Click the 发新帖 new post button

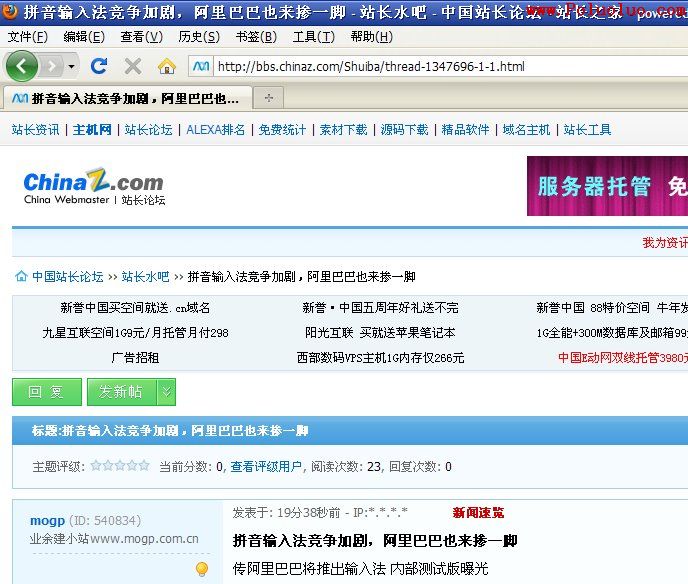pyautogui.click(x=120, y=392)
